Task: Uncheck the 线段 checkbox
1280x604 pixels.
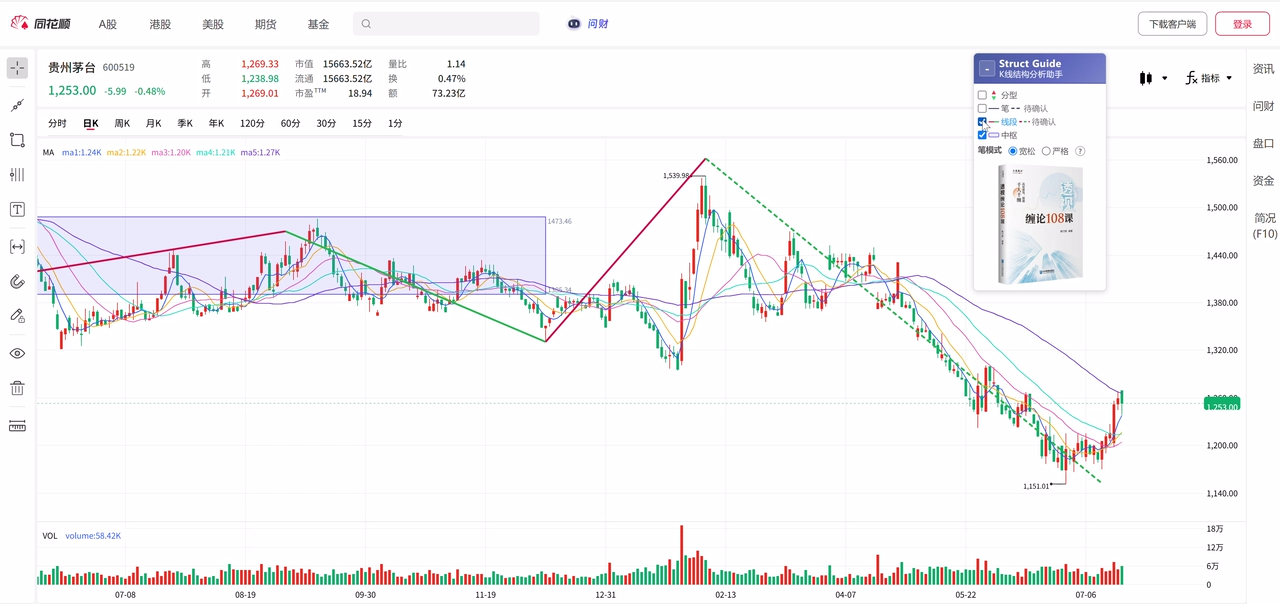Action: [982, 122]
